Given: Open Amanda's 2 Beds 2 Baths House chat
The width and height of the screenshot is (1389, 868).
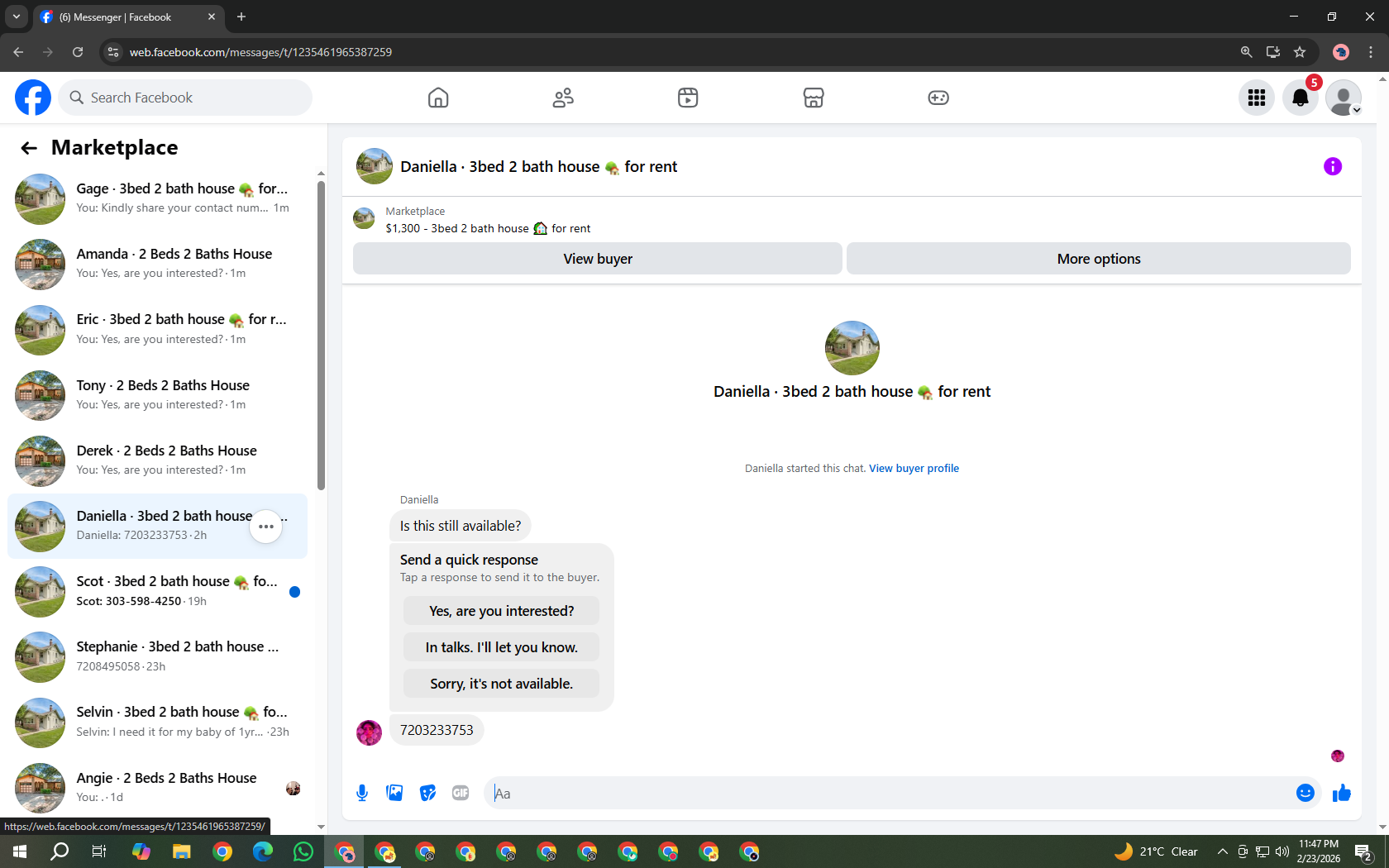Looking at the screenshot, I should tap(157, 265).
